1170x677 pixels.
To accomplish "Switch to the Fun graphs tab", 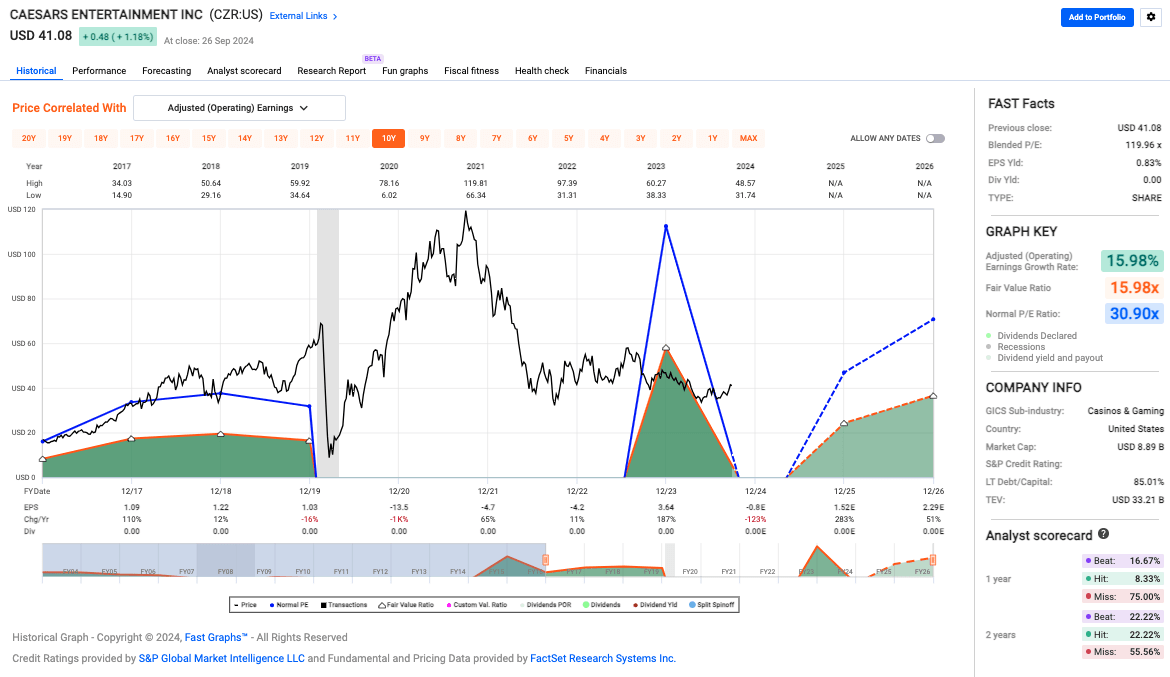I will click(x=405, y=71).
